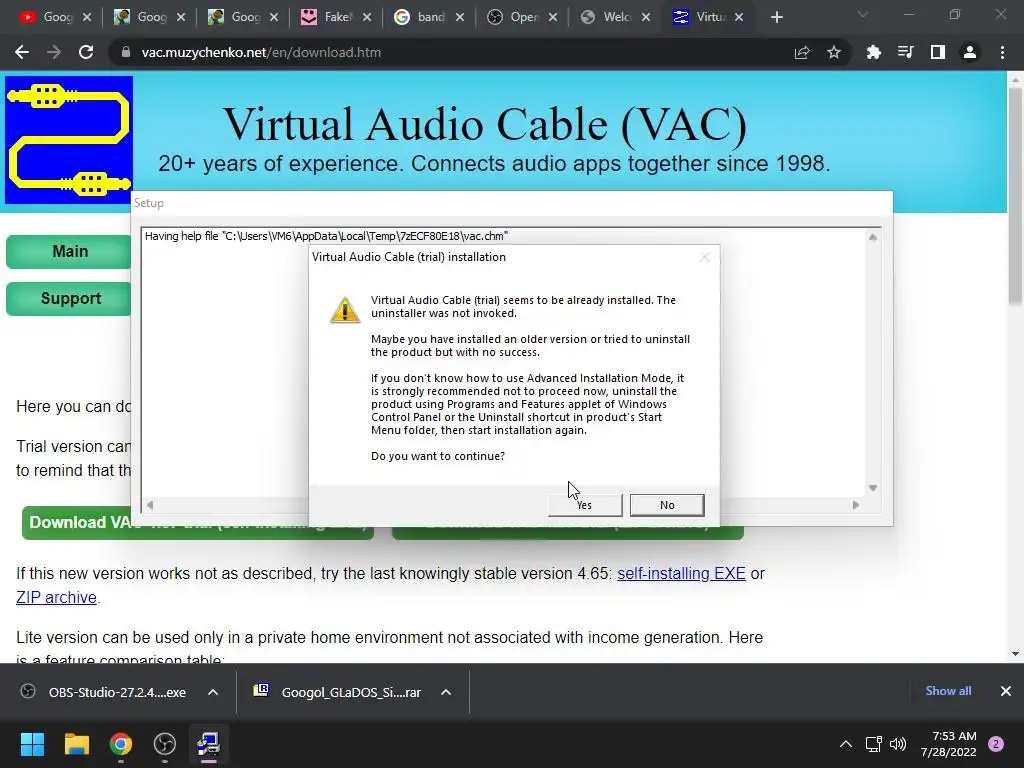Expand options for OBS-Studio download
Image resolution: width=1024 pixels, height=768 pixels.
pyautogui.click(x=213, y=692)
